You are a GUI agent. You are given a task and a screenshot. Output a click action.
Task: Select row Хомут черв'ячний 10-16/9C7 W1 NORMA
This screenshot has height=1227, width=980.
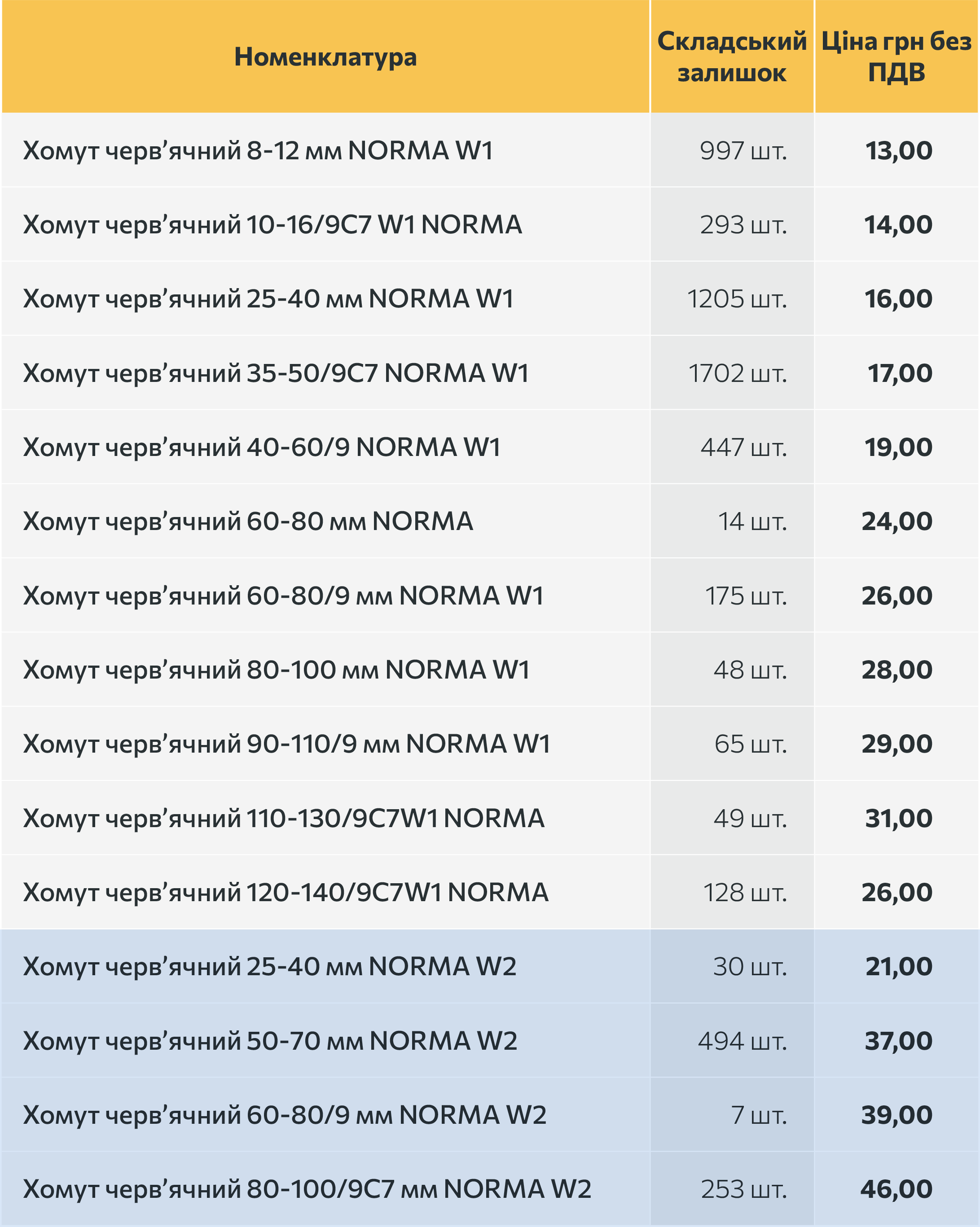[490, 224]
